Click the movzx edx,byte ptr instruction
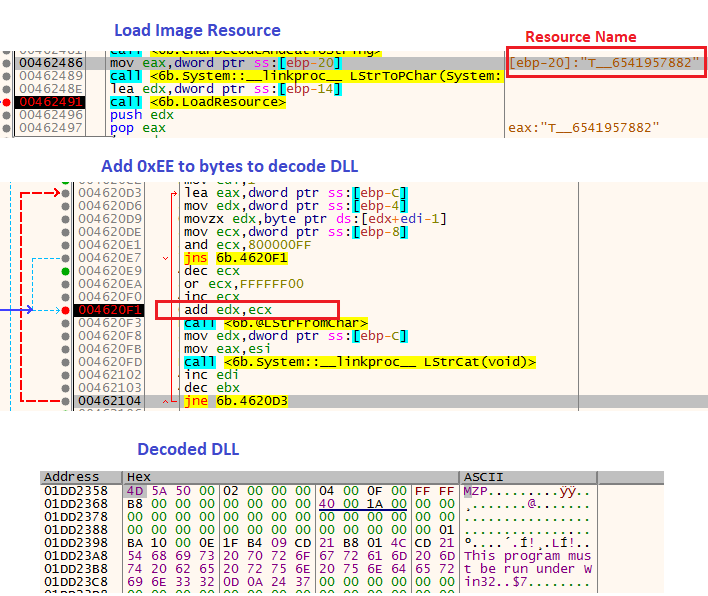Viewport: 708px width, 596px height. [315, 219]
